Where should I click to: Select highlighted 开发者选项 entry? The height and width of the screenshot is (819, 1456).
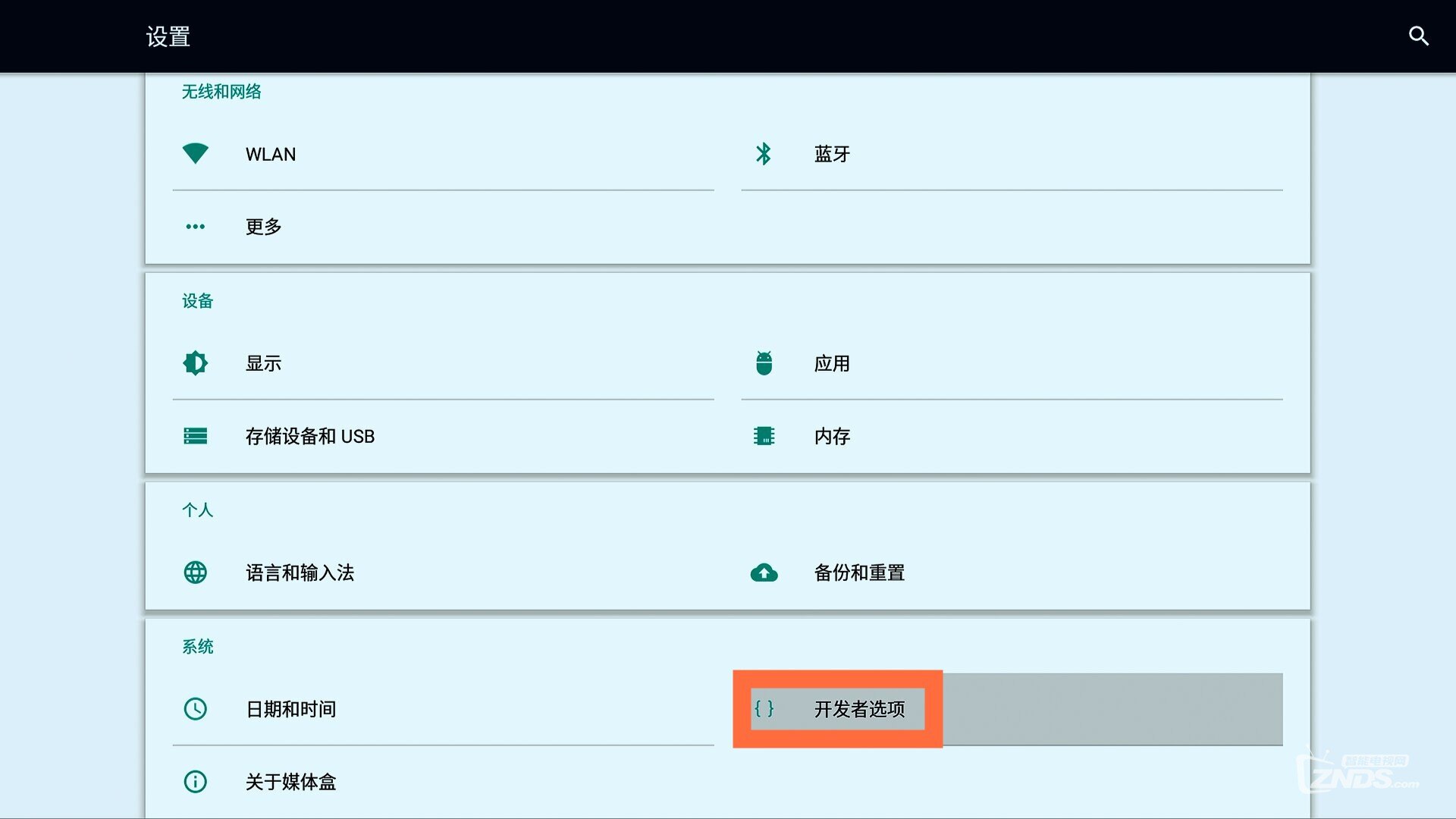[858, 709]
